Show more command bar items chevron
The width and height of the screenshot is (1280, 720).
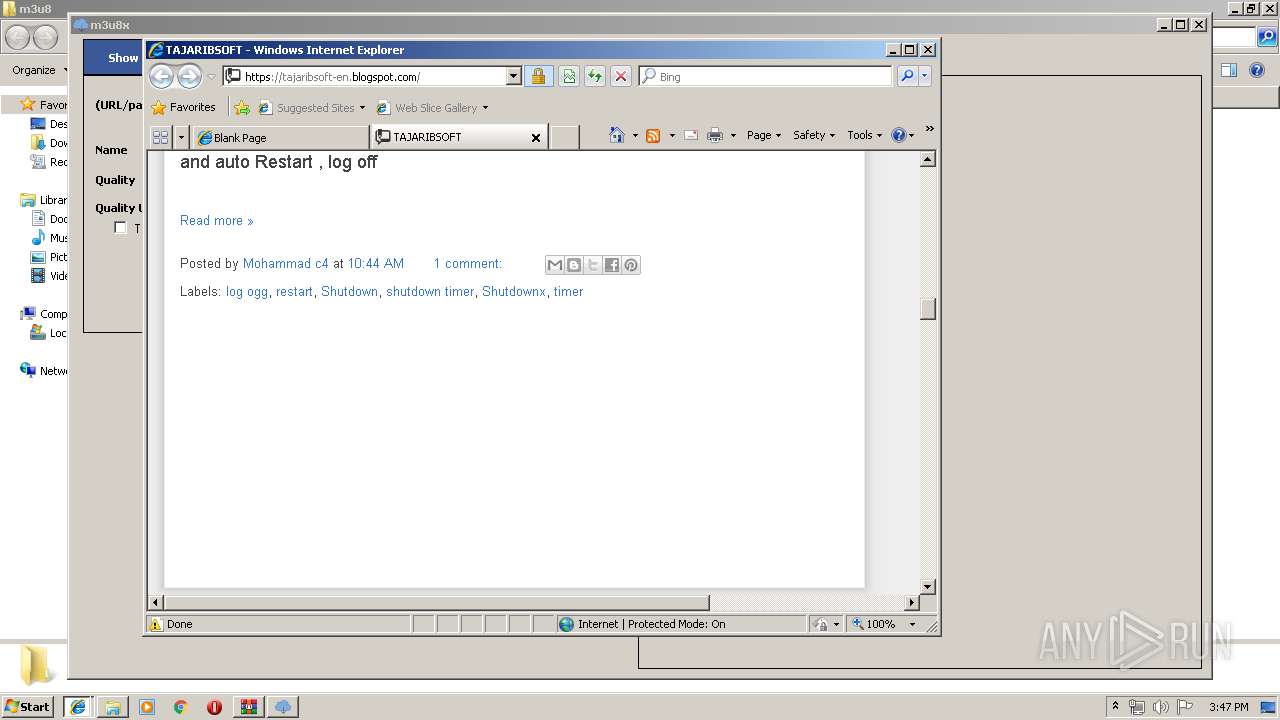pyautogui.click(x=929, y=129)
